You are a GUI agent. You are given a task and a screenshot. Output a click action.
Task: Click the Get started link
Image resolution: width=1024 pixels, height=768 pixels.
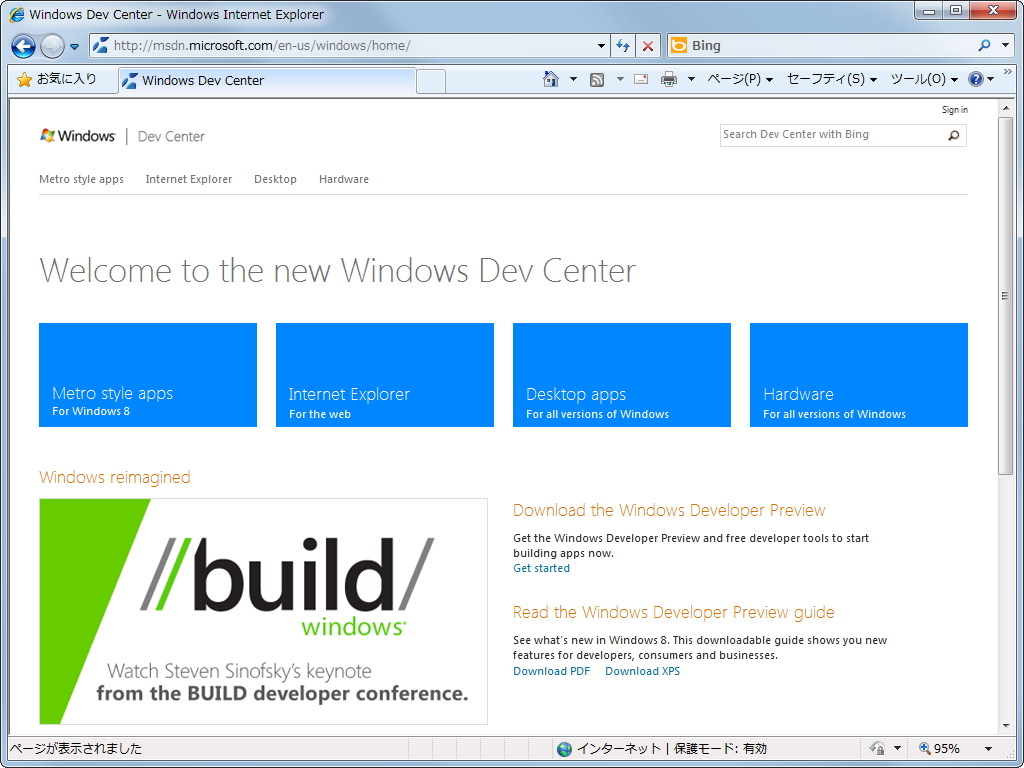click(541, 568)
